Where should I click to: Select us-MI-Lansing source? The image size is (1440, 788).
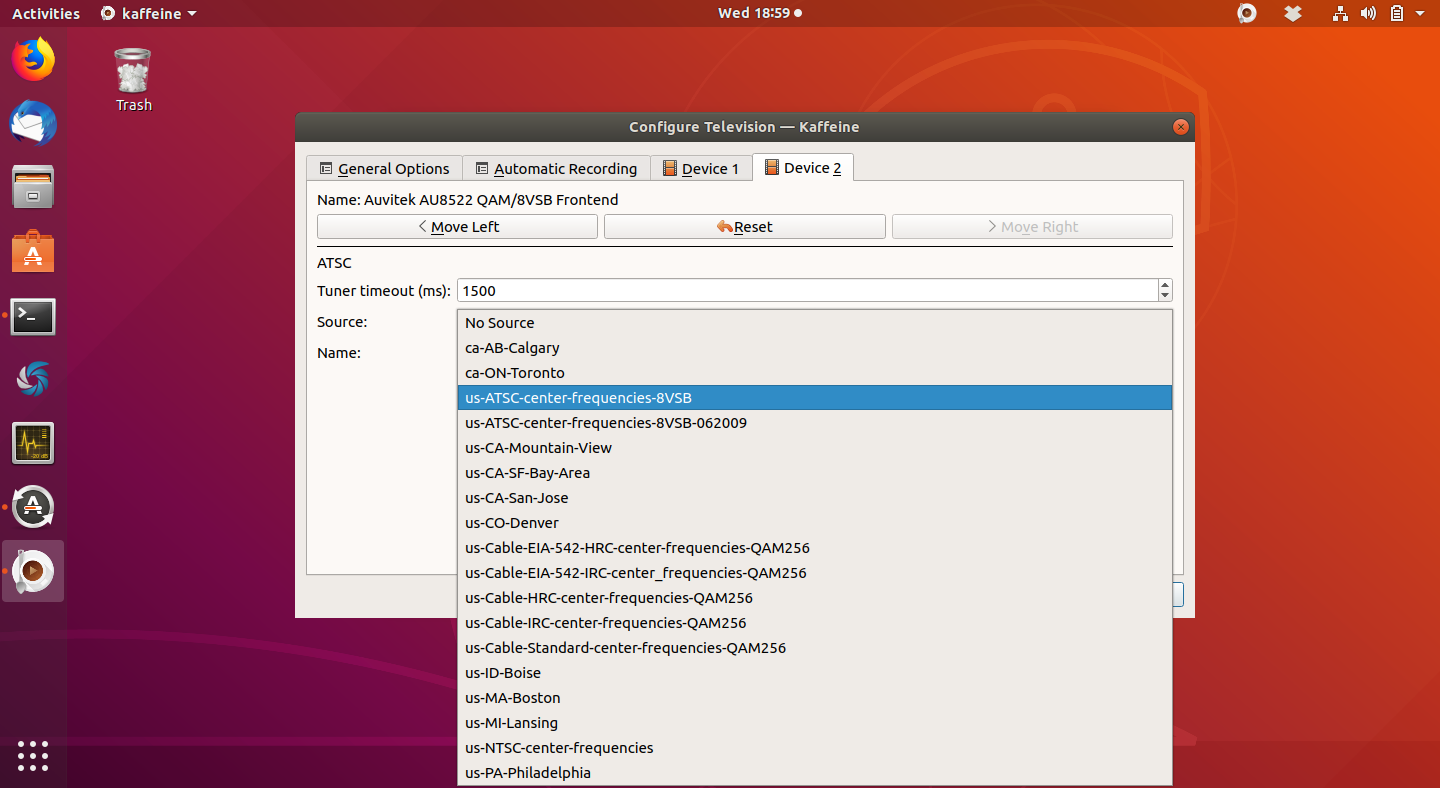814,723
